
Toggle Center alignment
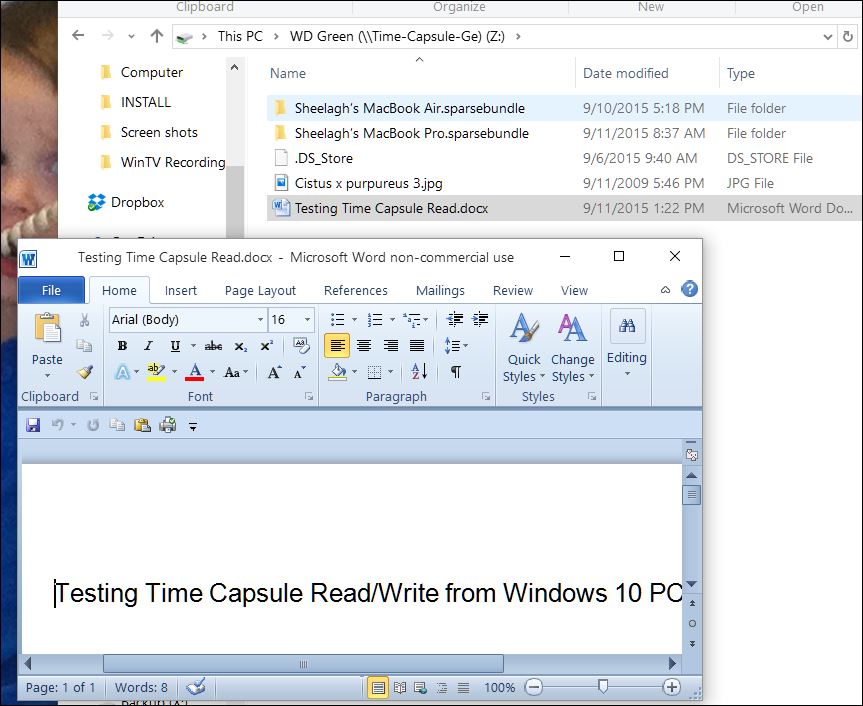[364, 346]
